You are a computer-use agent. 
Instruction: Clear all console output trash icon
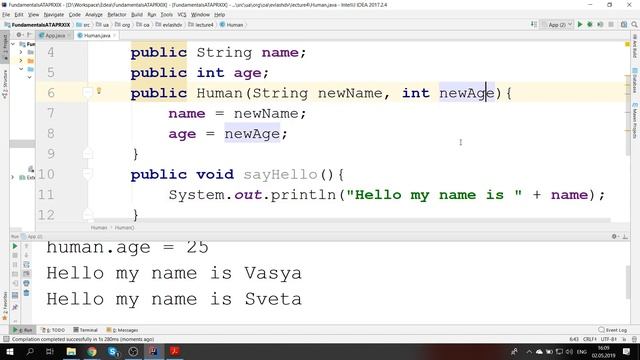coord(26,293)
